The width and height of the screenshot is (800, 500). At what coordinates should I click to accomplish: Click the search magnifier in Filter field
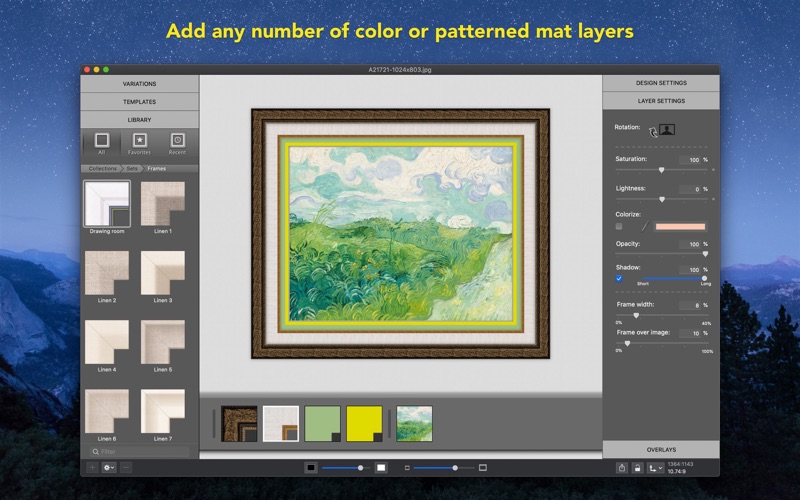95,452
